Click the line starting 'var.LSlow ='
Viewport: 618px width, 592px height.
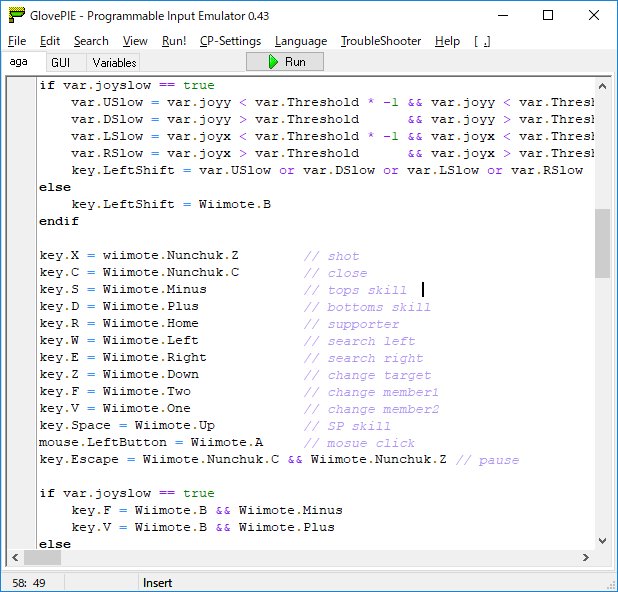coord(332,136)
